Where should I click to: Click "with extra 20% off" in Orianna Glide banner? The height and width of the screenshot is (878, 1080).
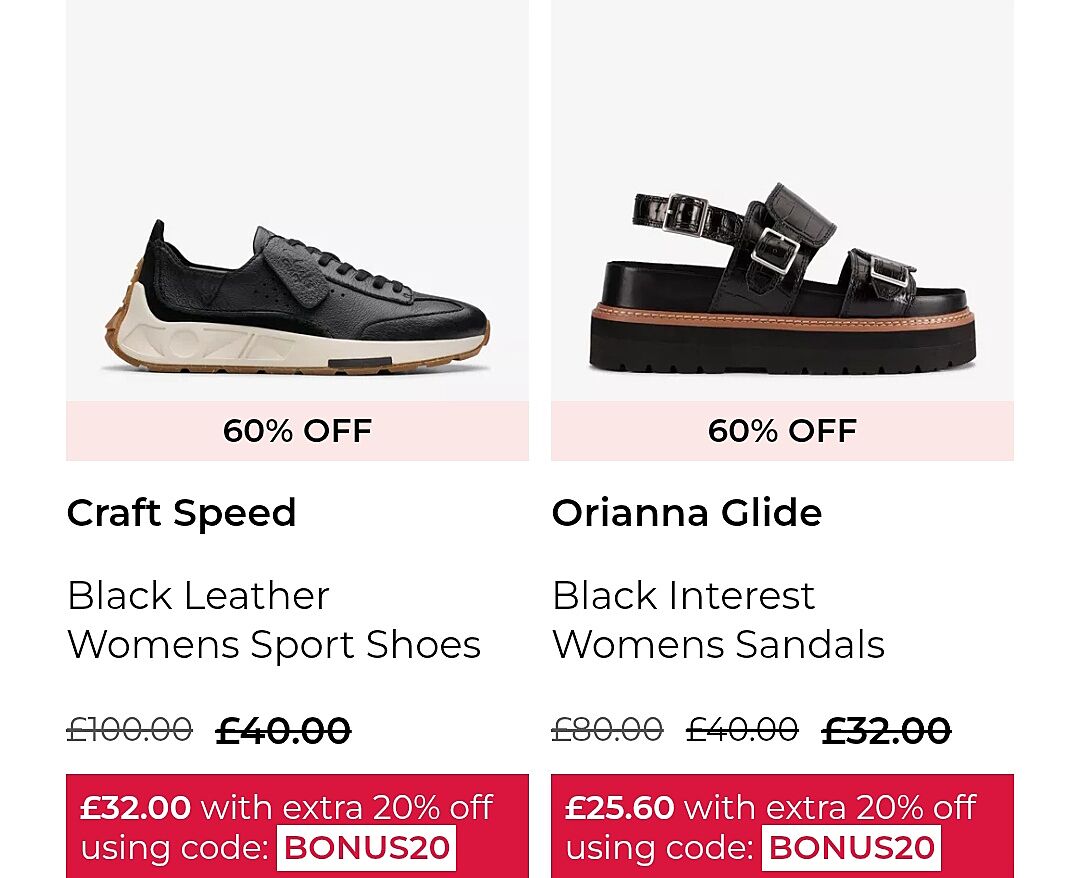(830, 807)
